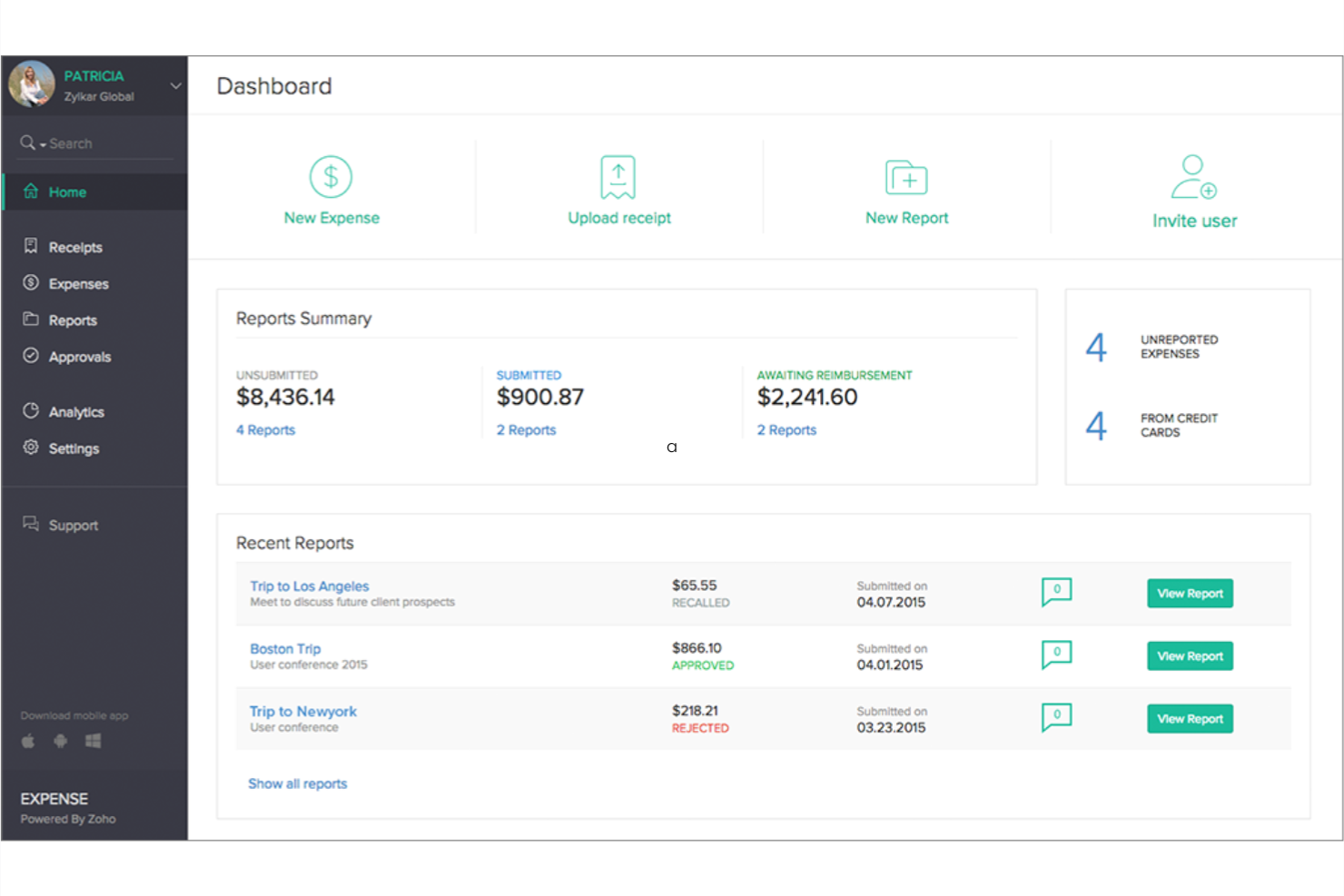Click the New Report folder icon
Viewport: 1344px width, 896px height.
click(905, 177)
